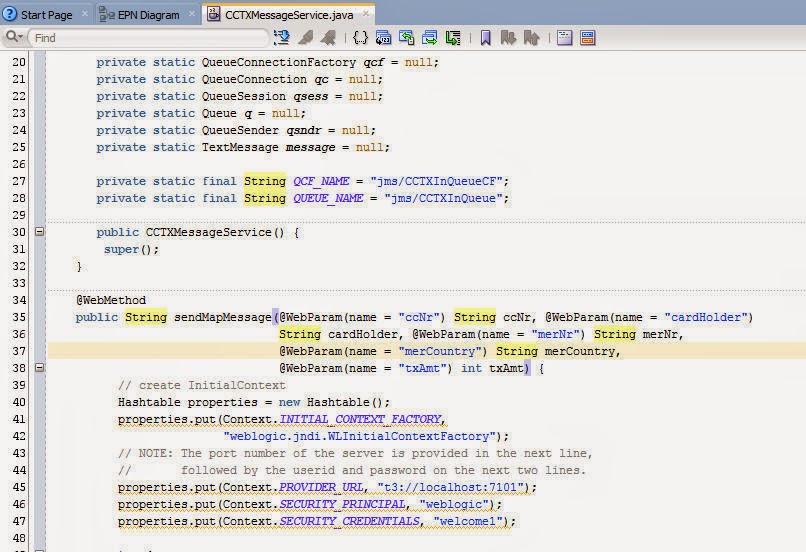Viewport: 806px width, 552px height.
Task: Click toolbar icon with green right arrow and windows
Action: click(429, 38)
